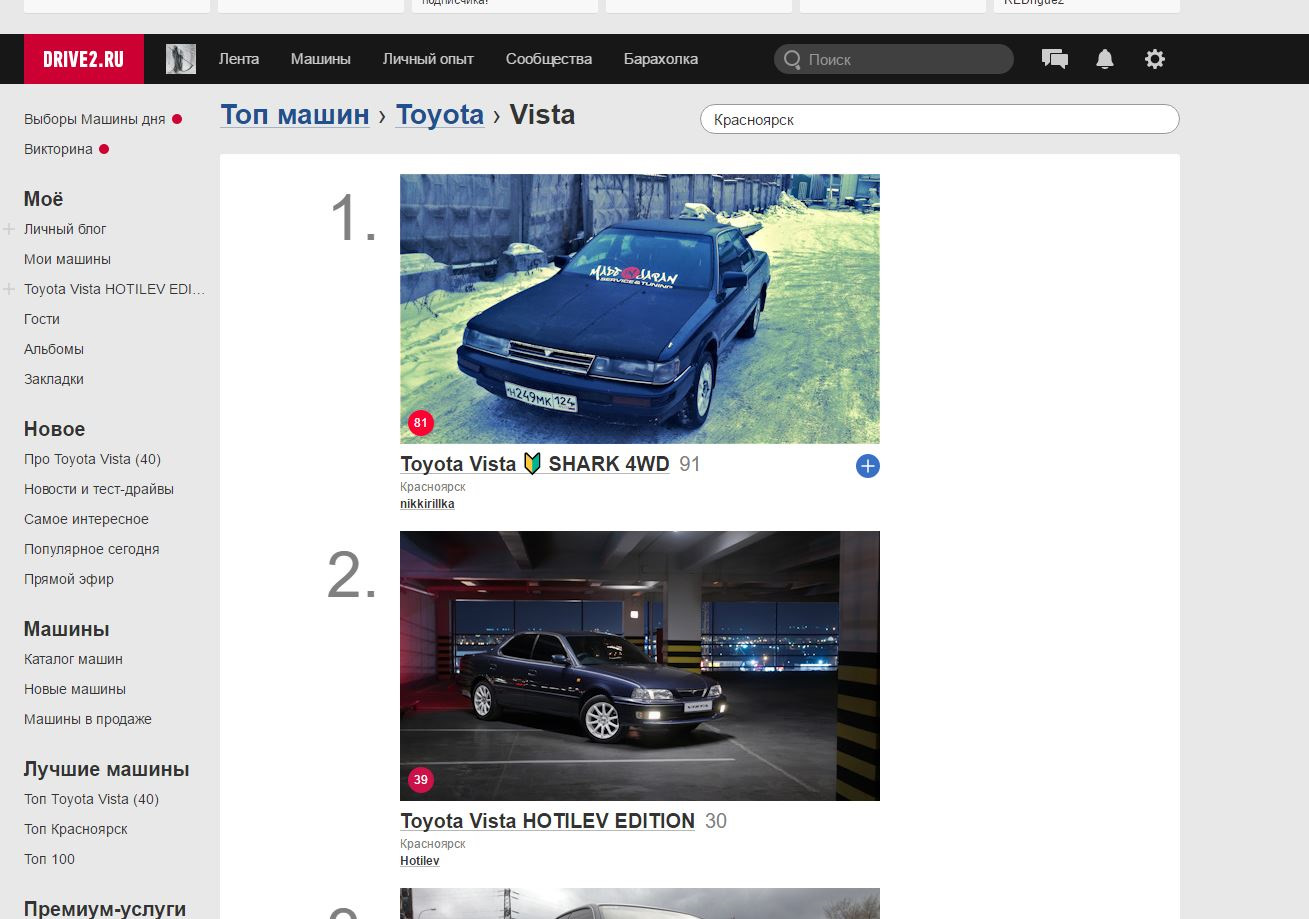Open the Машины menu item
This screenshot has height=919, width=1309.
coord(321,59)
